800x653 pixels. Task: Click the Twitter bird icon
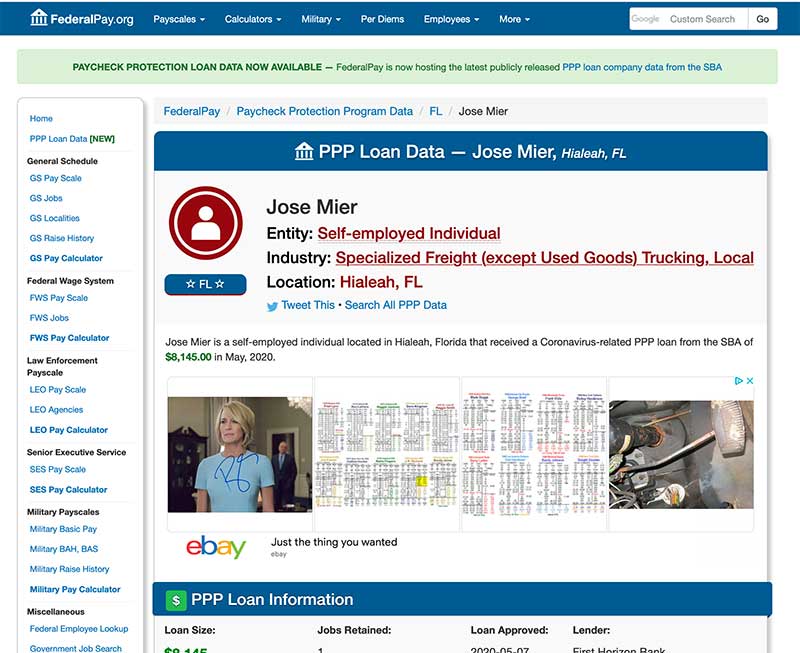pyautogui.click(x=272, y=306)
